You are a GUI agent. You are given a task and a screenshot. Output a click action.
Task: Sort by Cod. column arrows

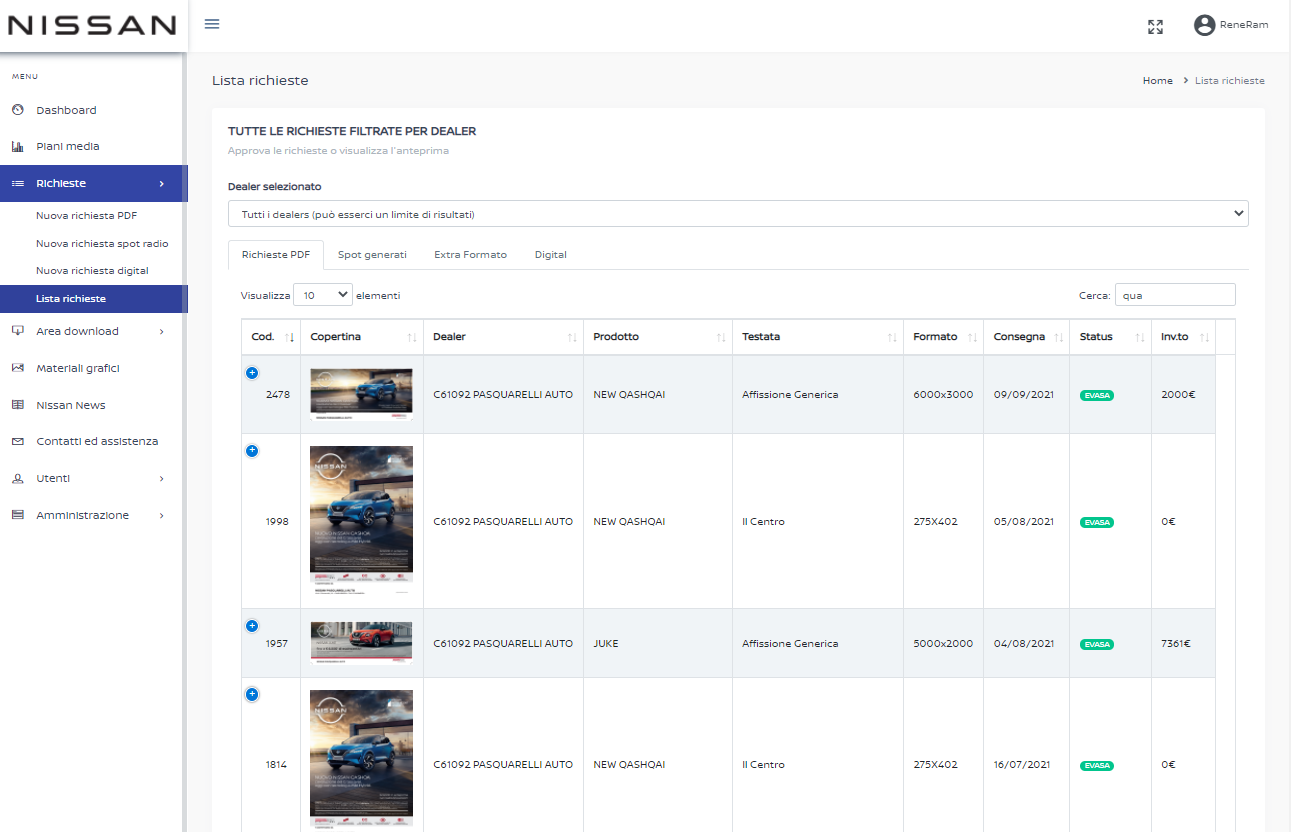coord(289,338)
